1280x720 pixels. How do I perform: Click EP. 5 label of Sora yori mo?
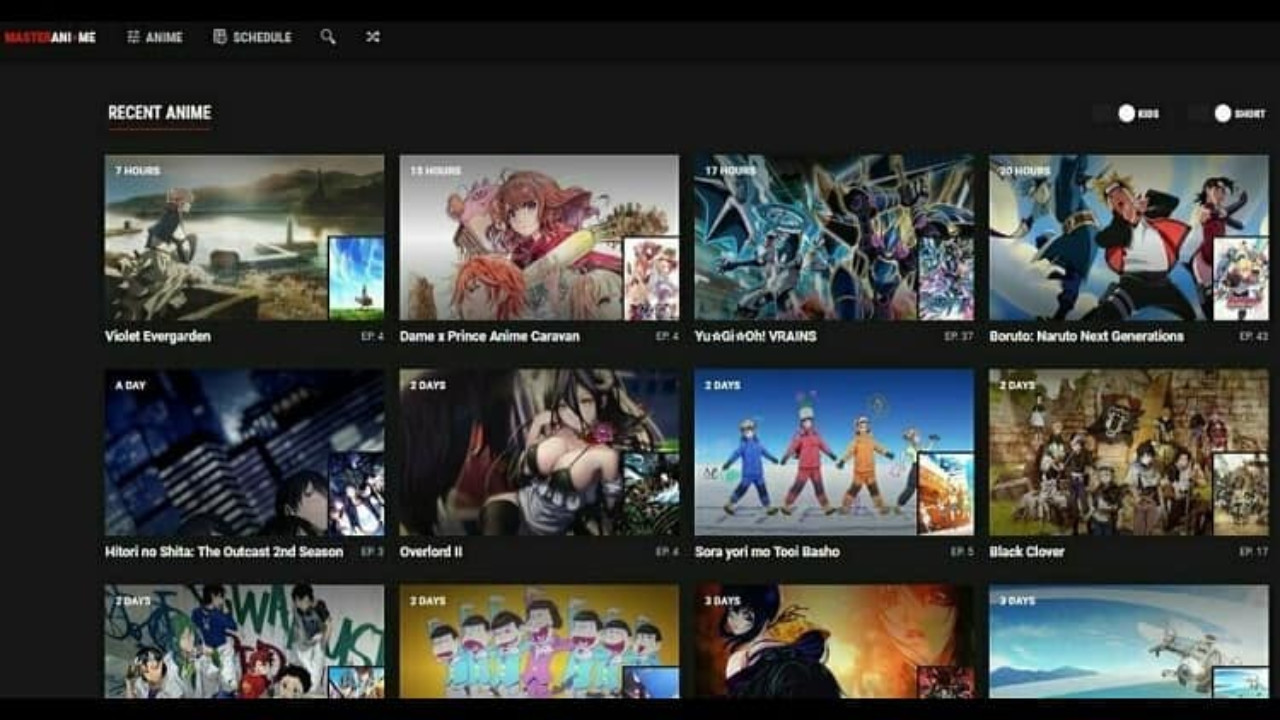(x=962, y=552)
